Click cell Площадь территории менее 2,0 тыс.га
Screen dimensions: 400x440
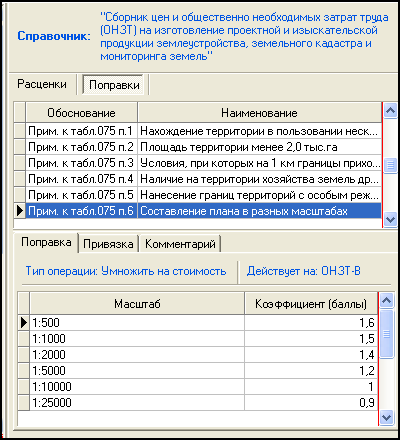coord(259,147)
